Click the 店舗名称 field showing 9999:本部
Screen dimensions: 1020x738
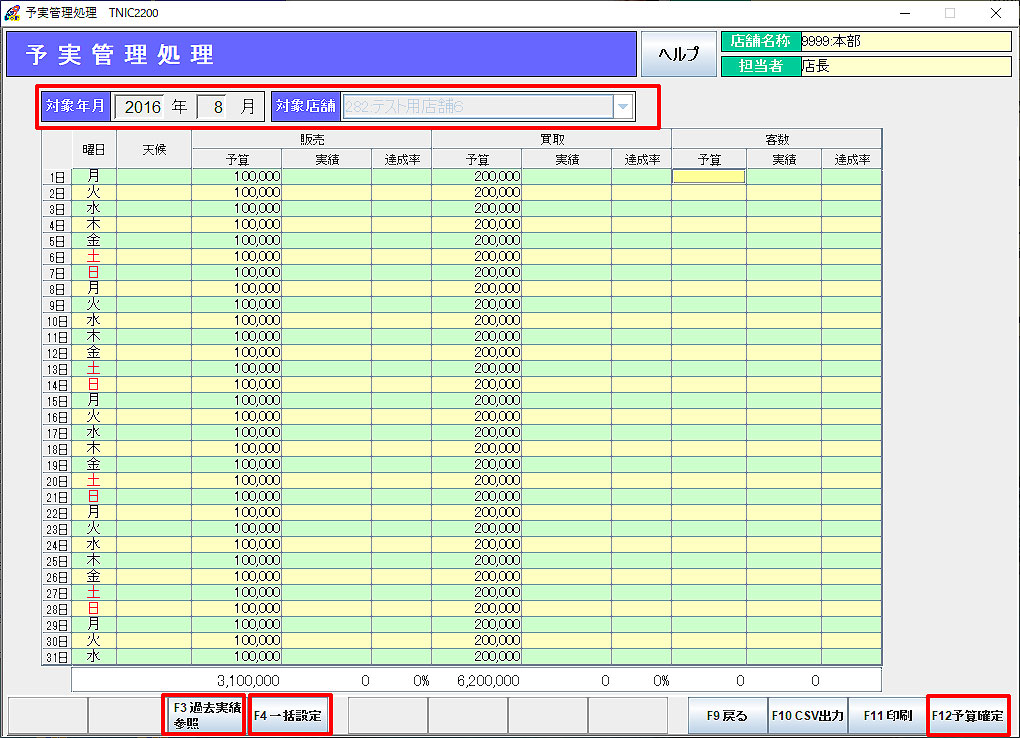pos(905,41)
